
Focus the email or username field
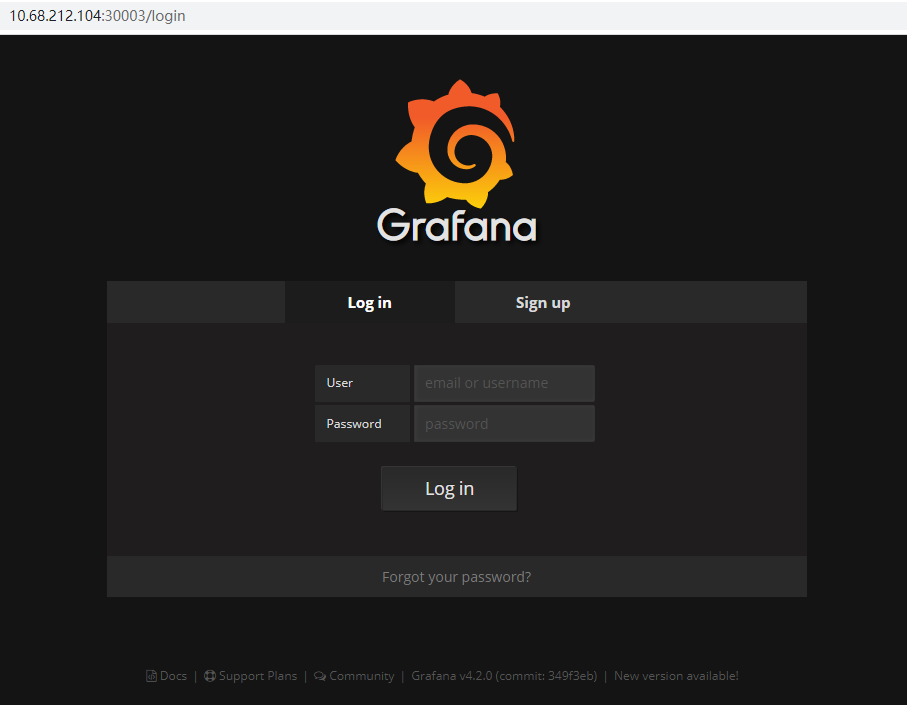point(504,383)
